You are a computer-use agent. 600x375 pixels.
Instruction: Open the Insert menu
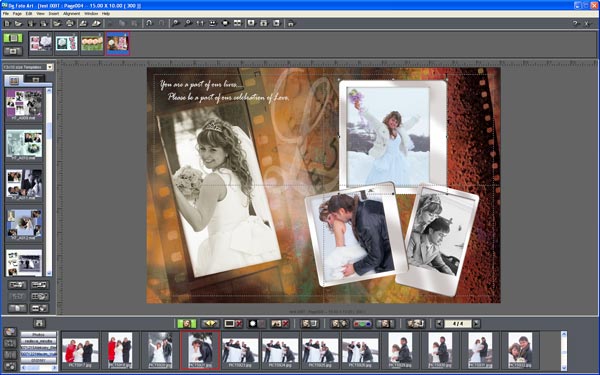[x=54, y=13]
